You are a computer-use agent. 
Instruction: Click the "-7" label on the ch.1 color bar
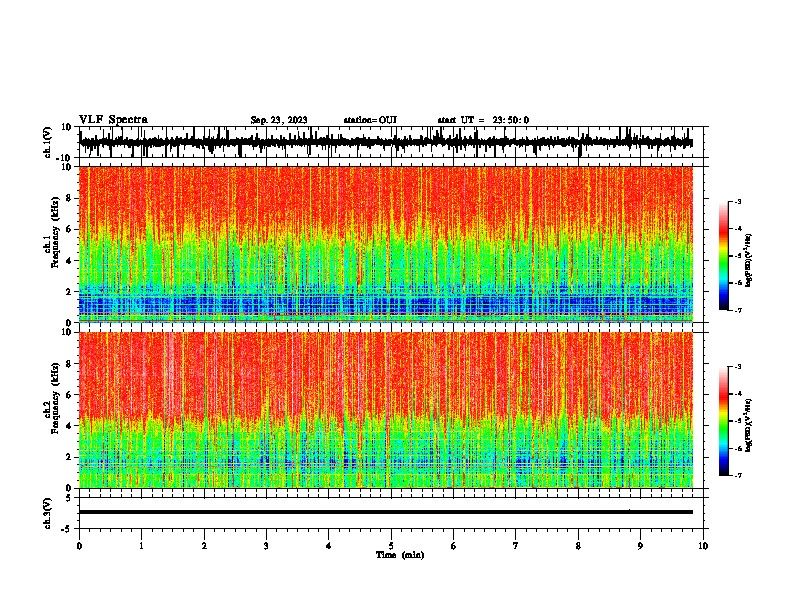coord(737,310)
